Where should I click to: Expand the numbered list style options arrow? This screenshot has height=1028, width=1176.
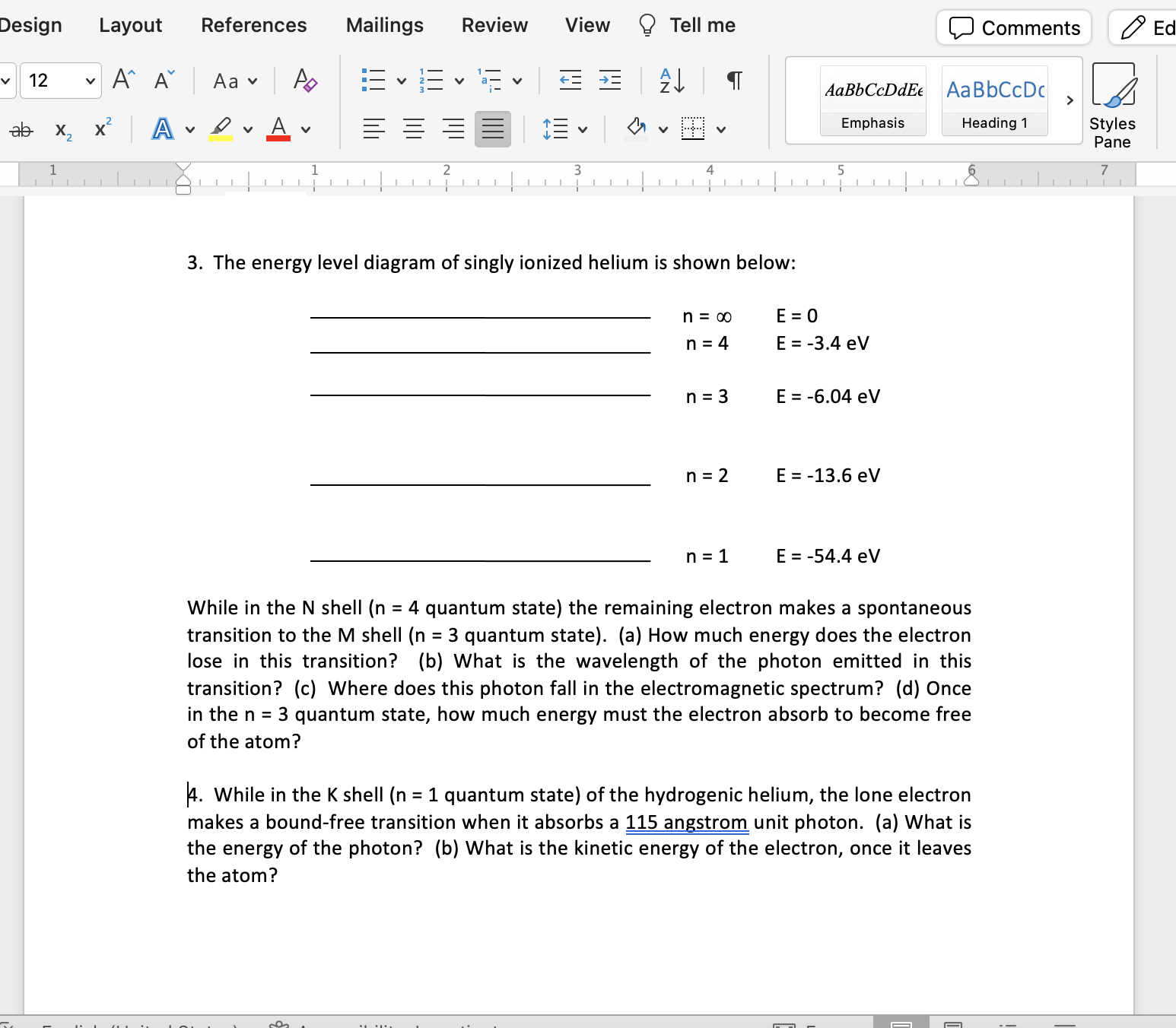(459, 81)
